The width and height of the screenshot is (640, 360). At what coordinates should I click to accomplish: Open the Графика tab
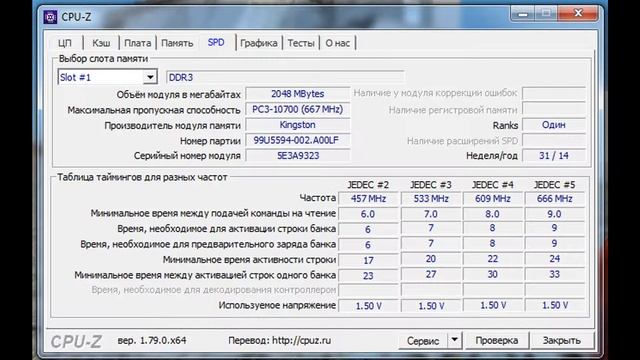point(259,43)
